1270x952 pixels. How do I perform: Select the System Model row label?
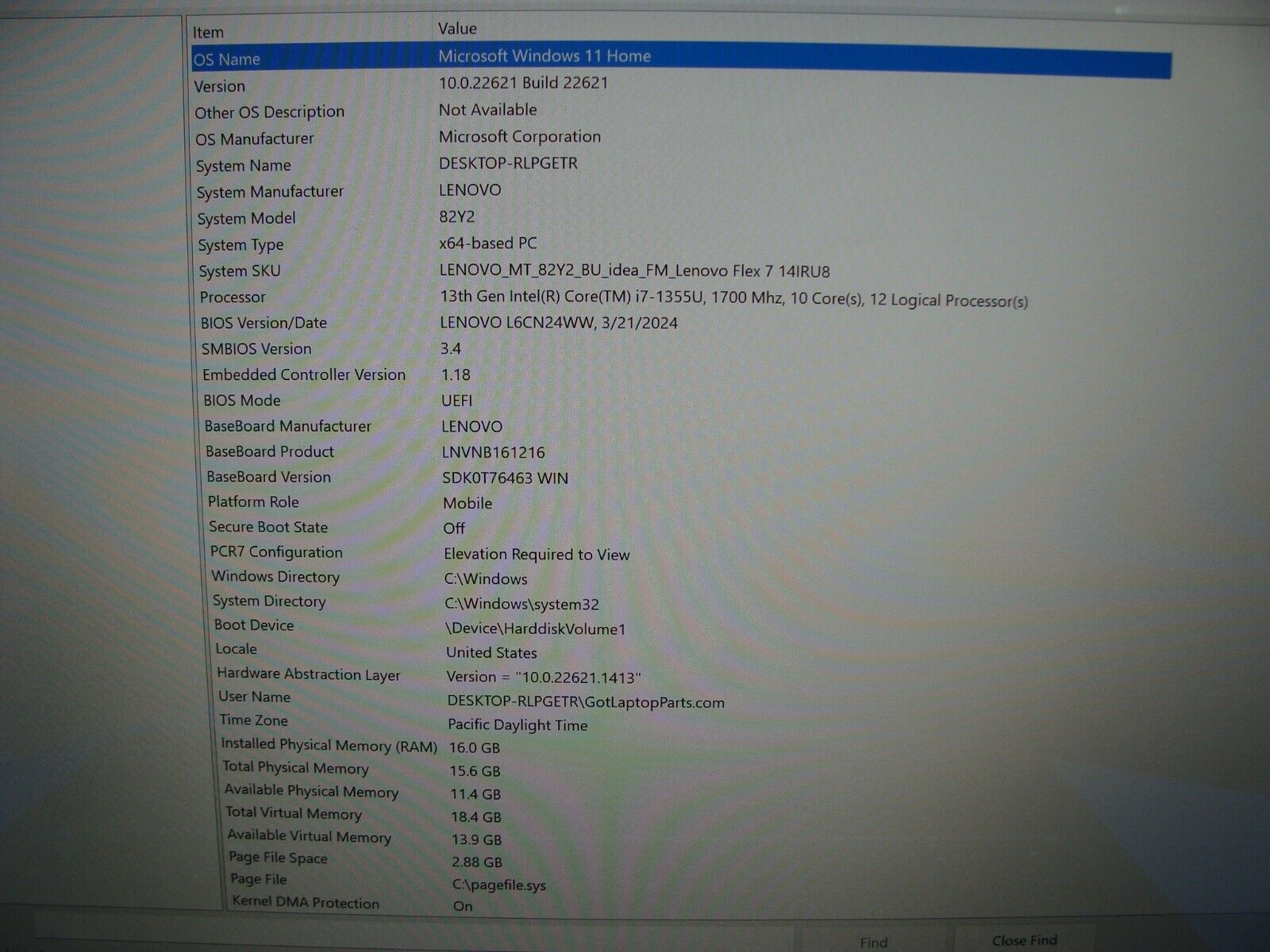(x=246, y=218)
